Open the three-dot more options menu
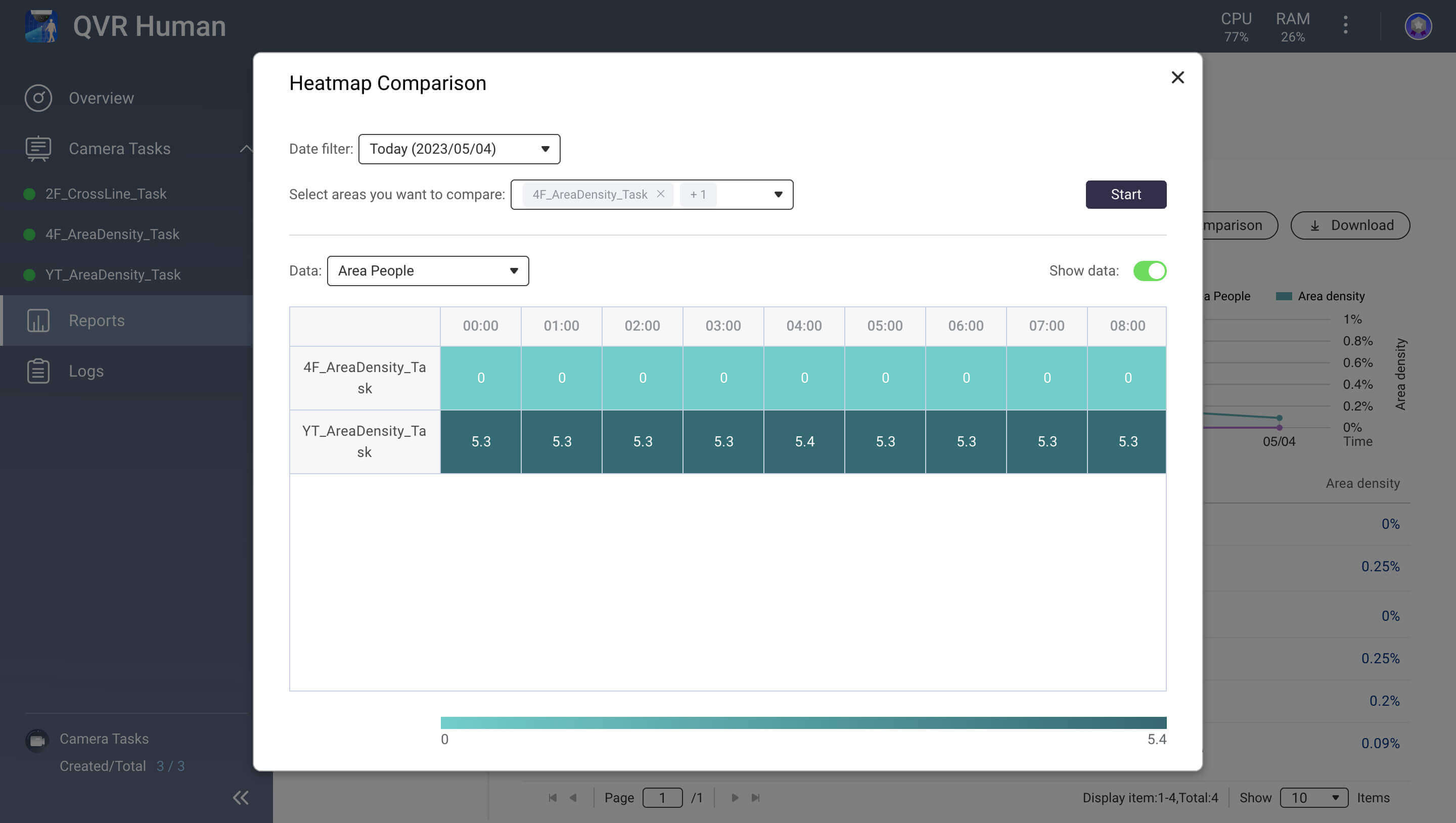 tap(1345, 25)
